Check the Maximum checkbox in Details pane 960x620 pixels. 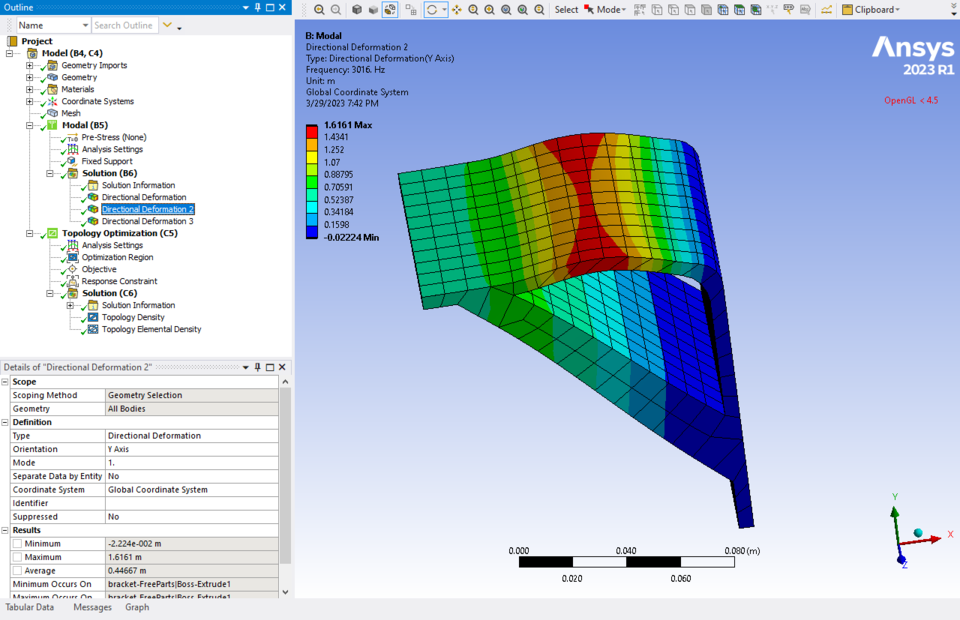pos(17,557)
